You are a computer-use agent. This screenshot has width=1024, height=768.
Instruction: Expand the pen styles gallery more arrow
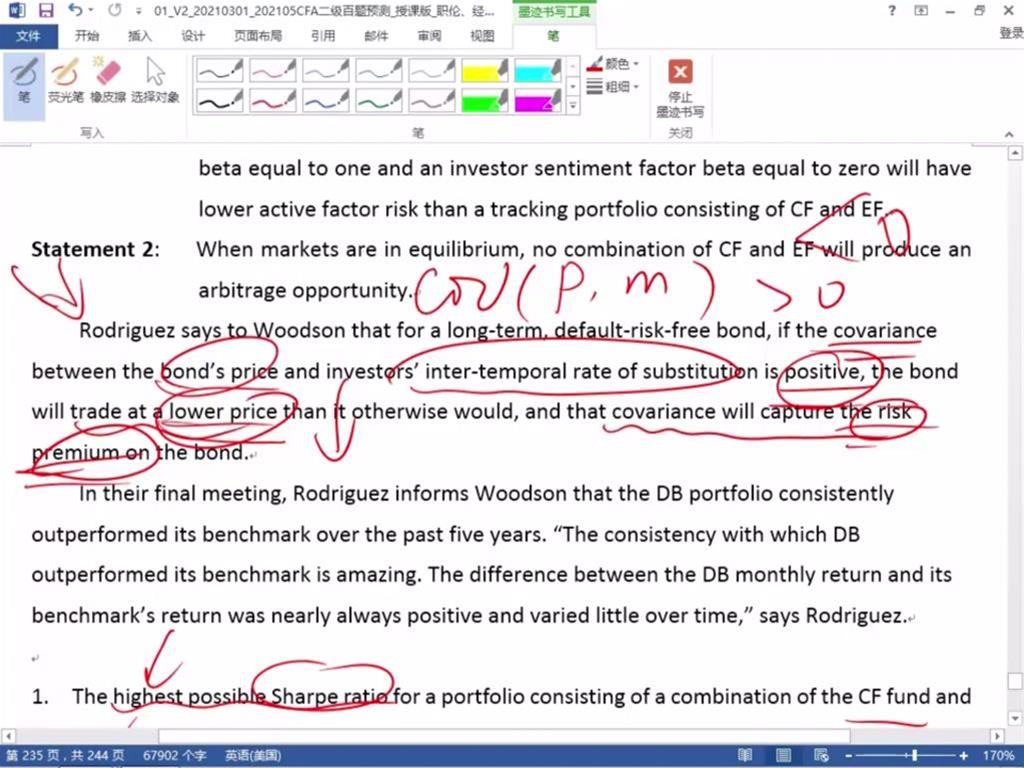573,105
